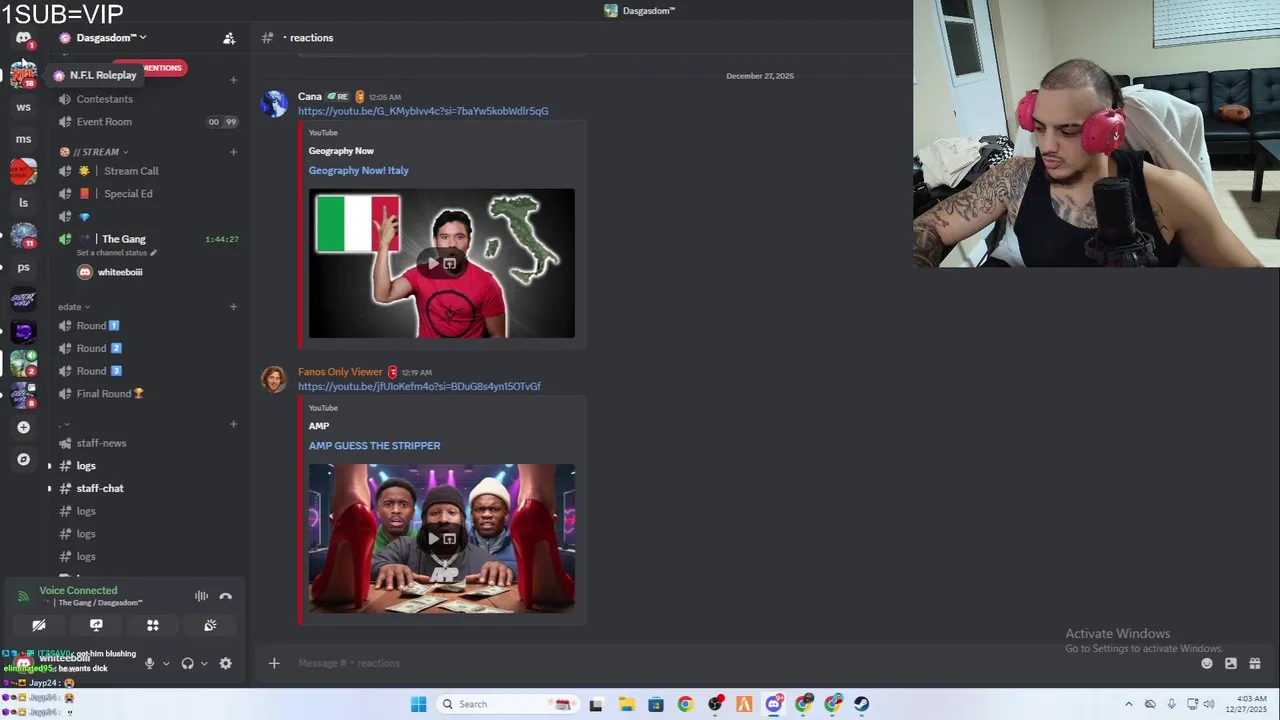Open the voice connection signal details icon
This screenshot has height=720, width=1280.
click(23, 596)
